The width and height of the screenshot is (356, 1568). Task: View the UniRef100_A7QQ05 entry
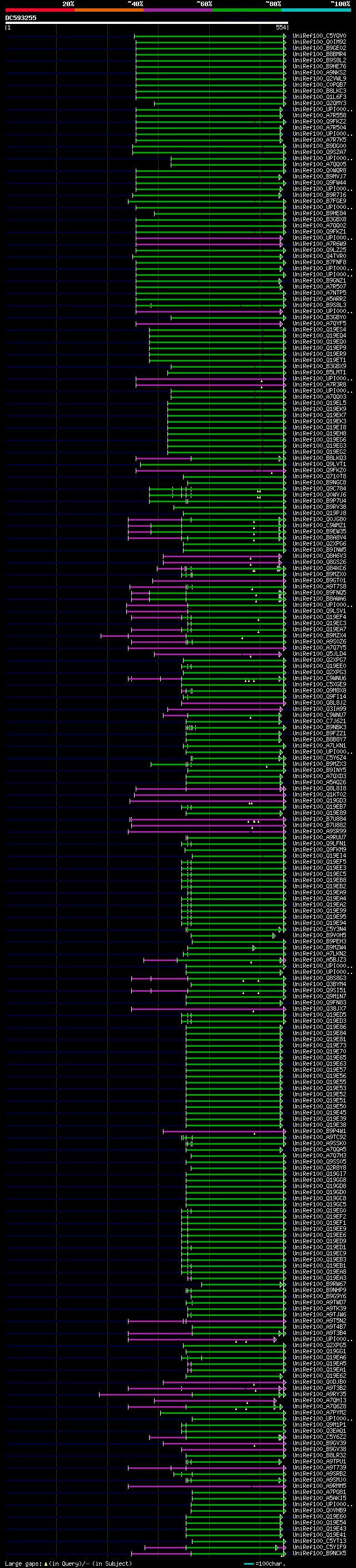[319, 164]
